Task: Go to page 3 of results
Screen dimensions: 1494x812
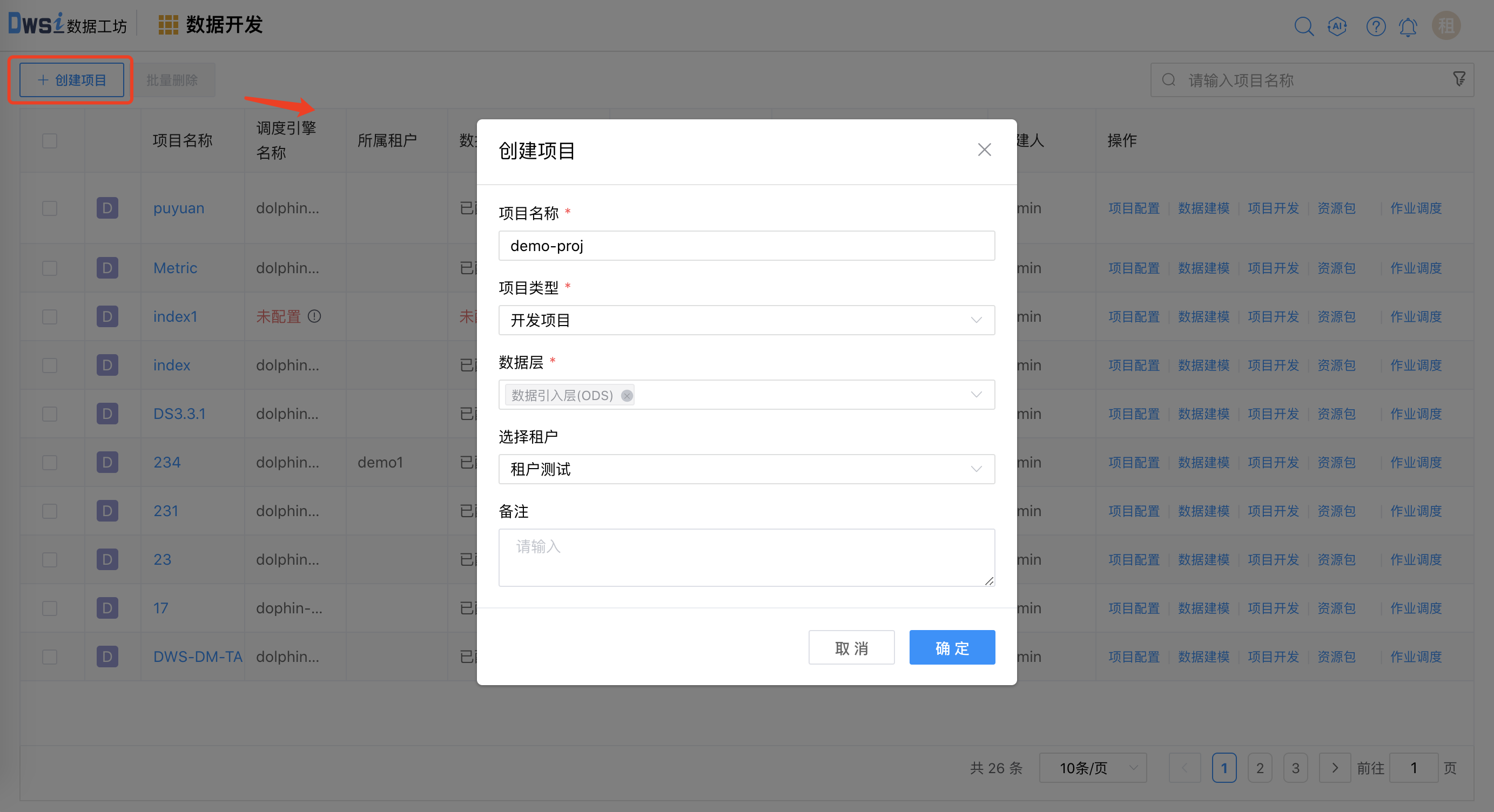Action: tap(1295, 768)
